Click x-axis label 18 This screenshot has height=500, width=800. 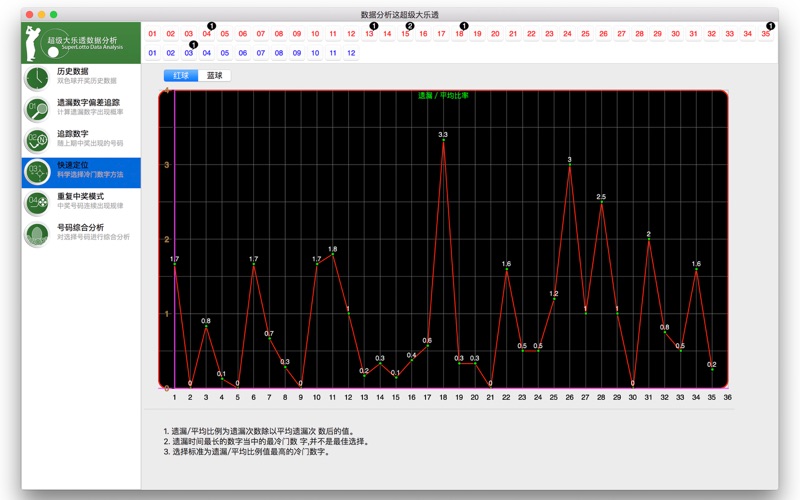coord(443,397)
